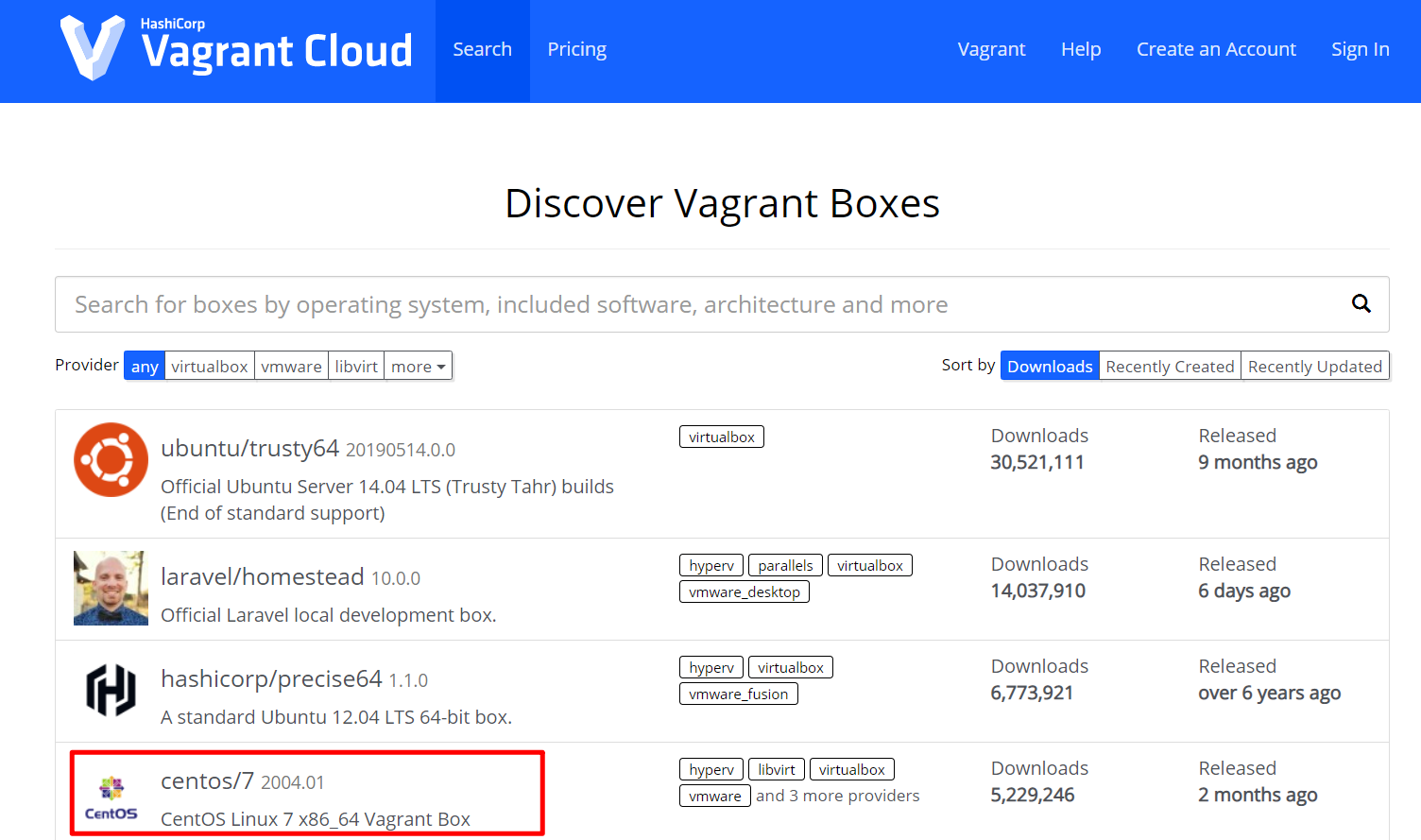Focus the box search input field
This screenshot has height=840, width=1421.
[722, 304]
